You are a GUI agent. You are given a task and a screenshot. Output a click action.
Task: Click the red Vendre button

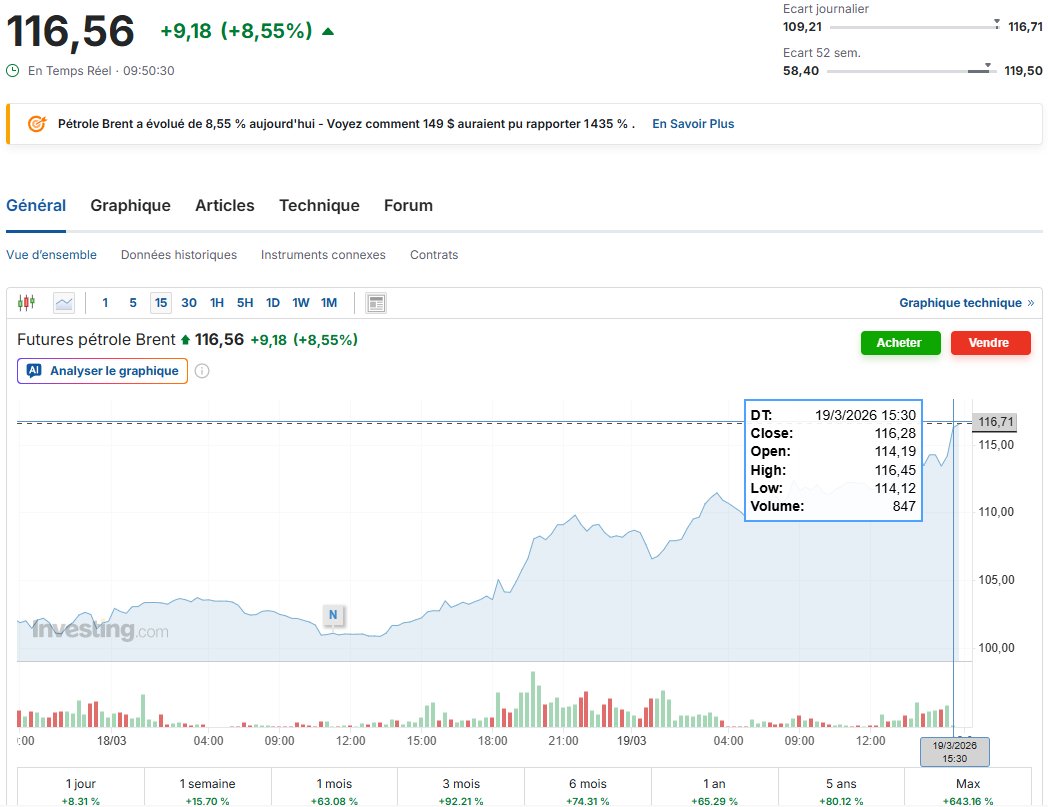click(x=991, y=343)
